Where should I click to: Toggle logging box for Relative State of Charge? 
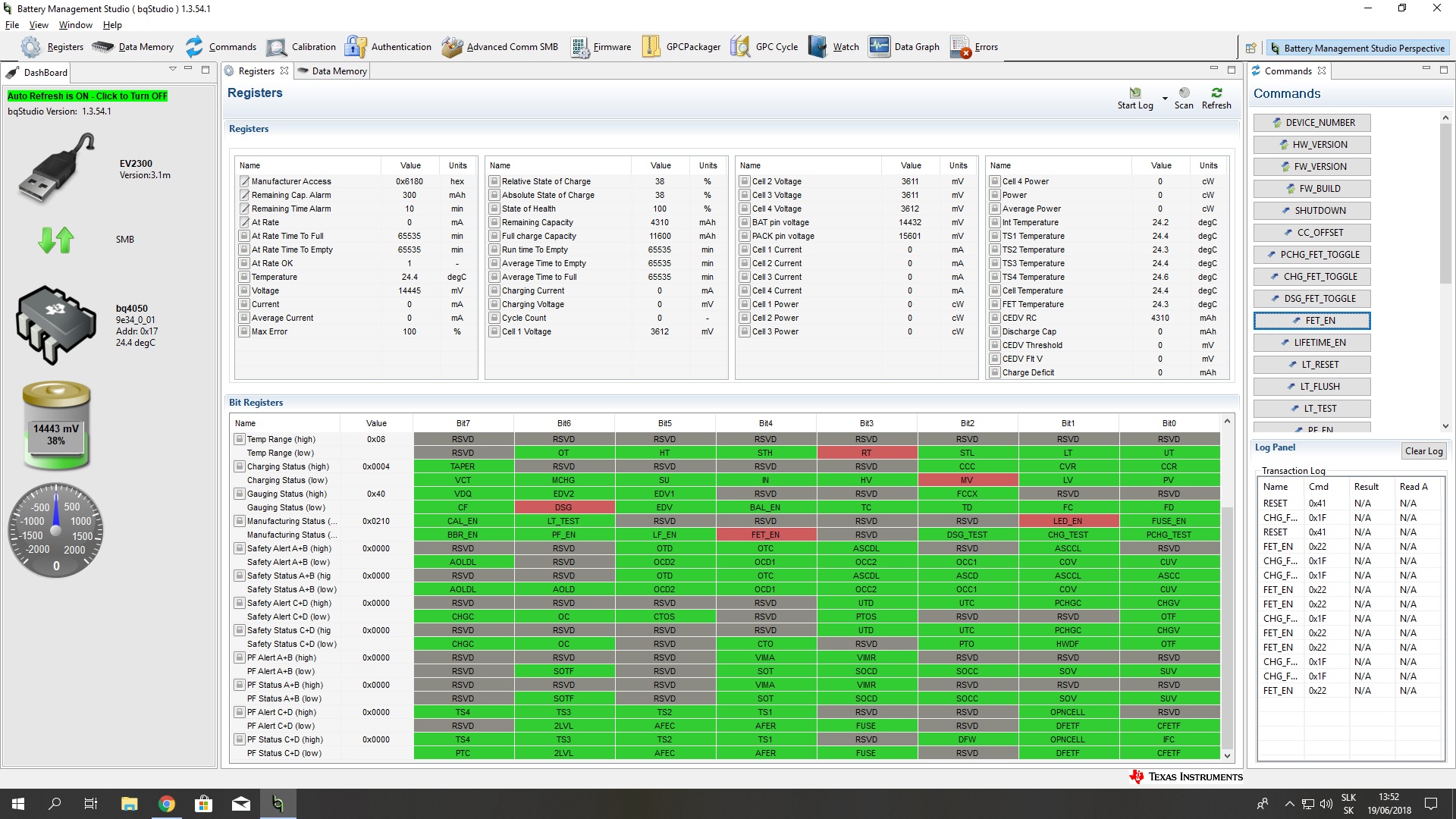(494, 181)
